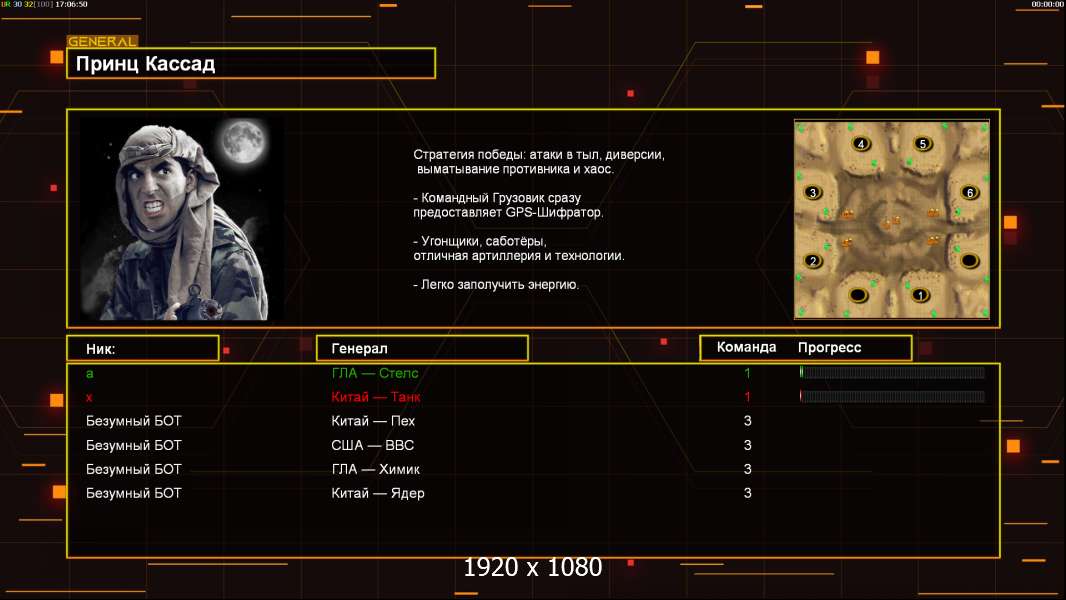The width and height of the screenshot is (1066, 600).
Task: Click the Угонщики, саботёры line
Action: pyautogui.click(x=480, y=241)
